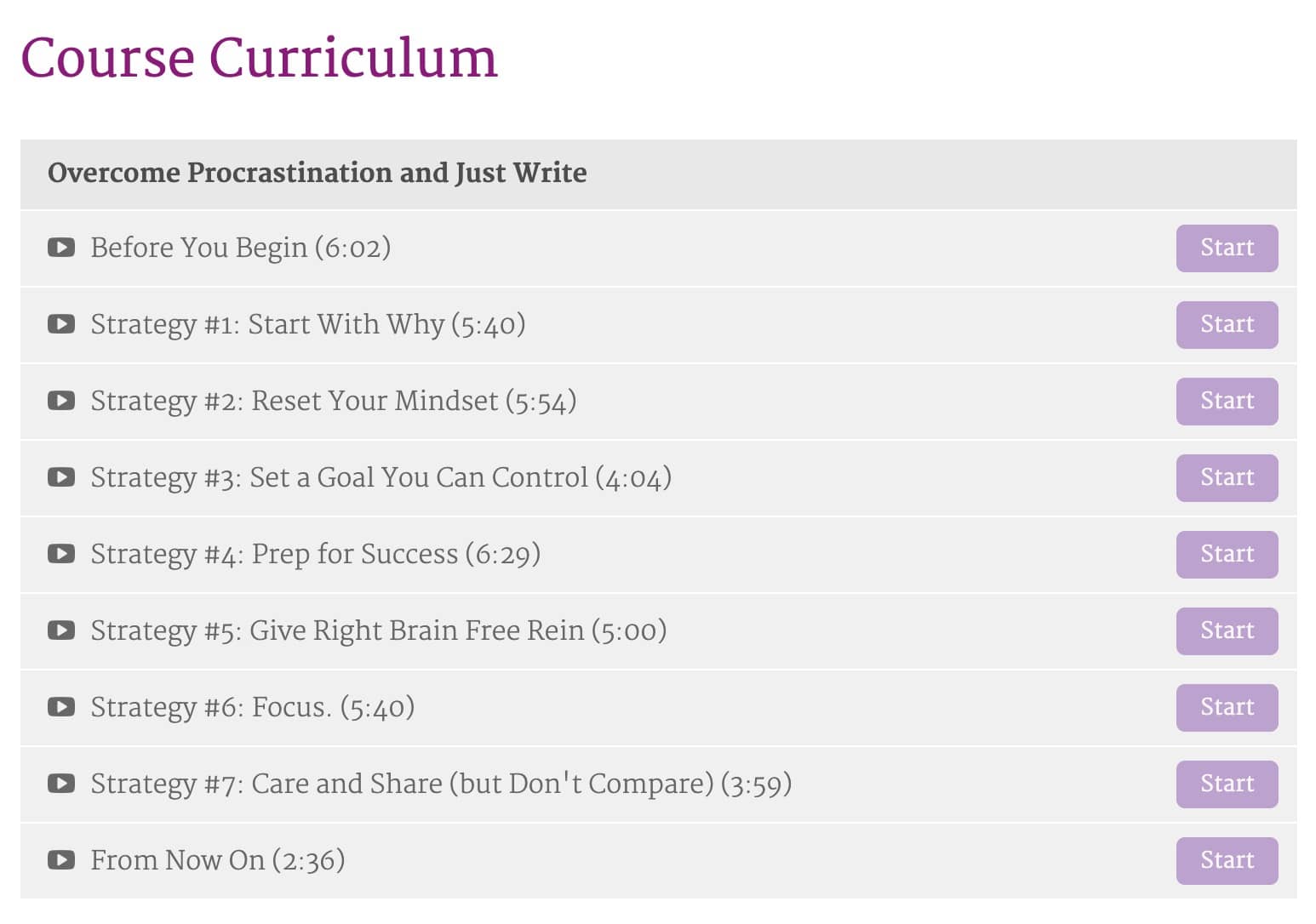Open Strategy #3: Set a Goal You Can Control
Image resolution: width=1316 pixels, height=924 pixels.
tap(381, 478)
